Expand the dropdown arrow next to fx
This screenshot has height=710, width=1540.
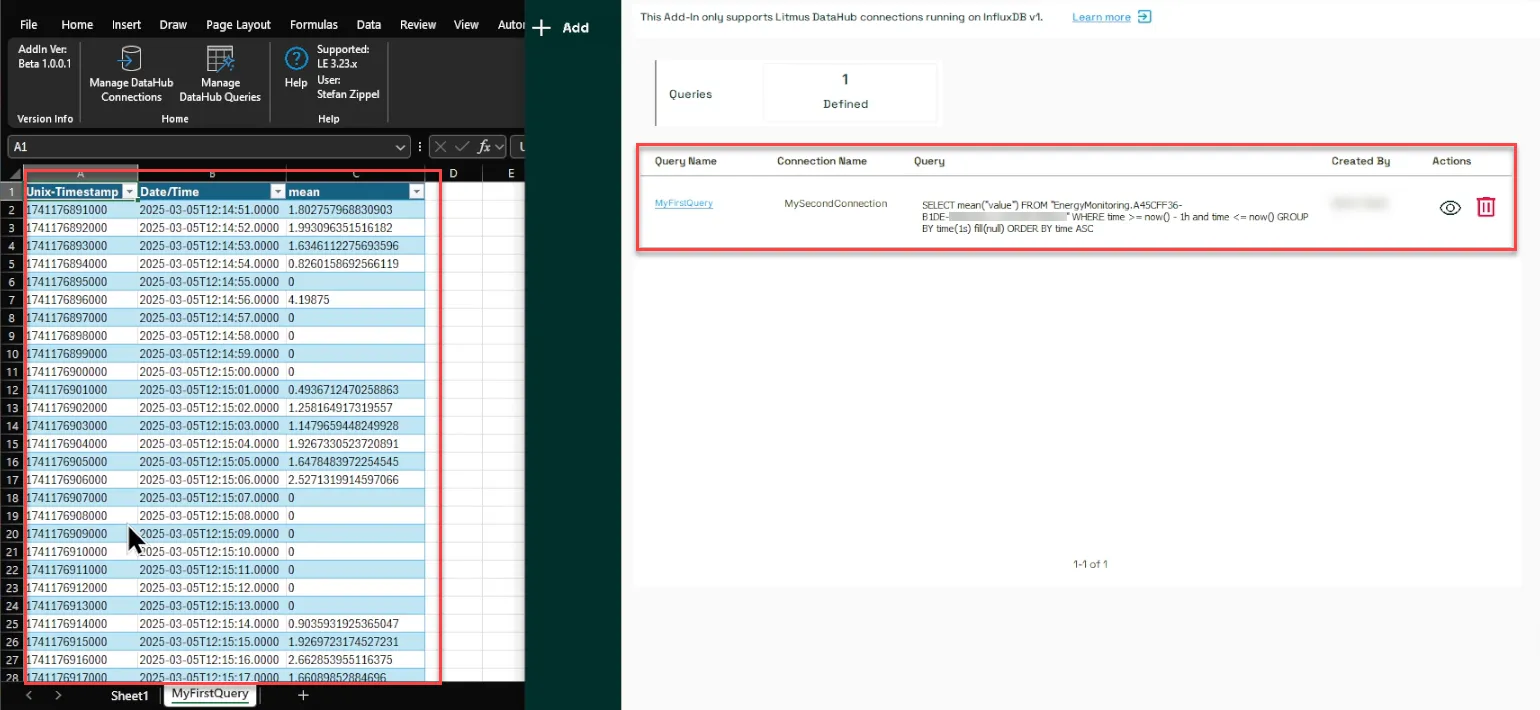coord(499,147)
